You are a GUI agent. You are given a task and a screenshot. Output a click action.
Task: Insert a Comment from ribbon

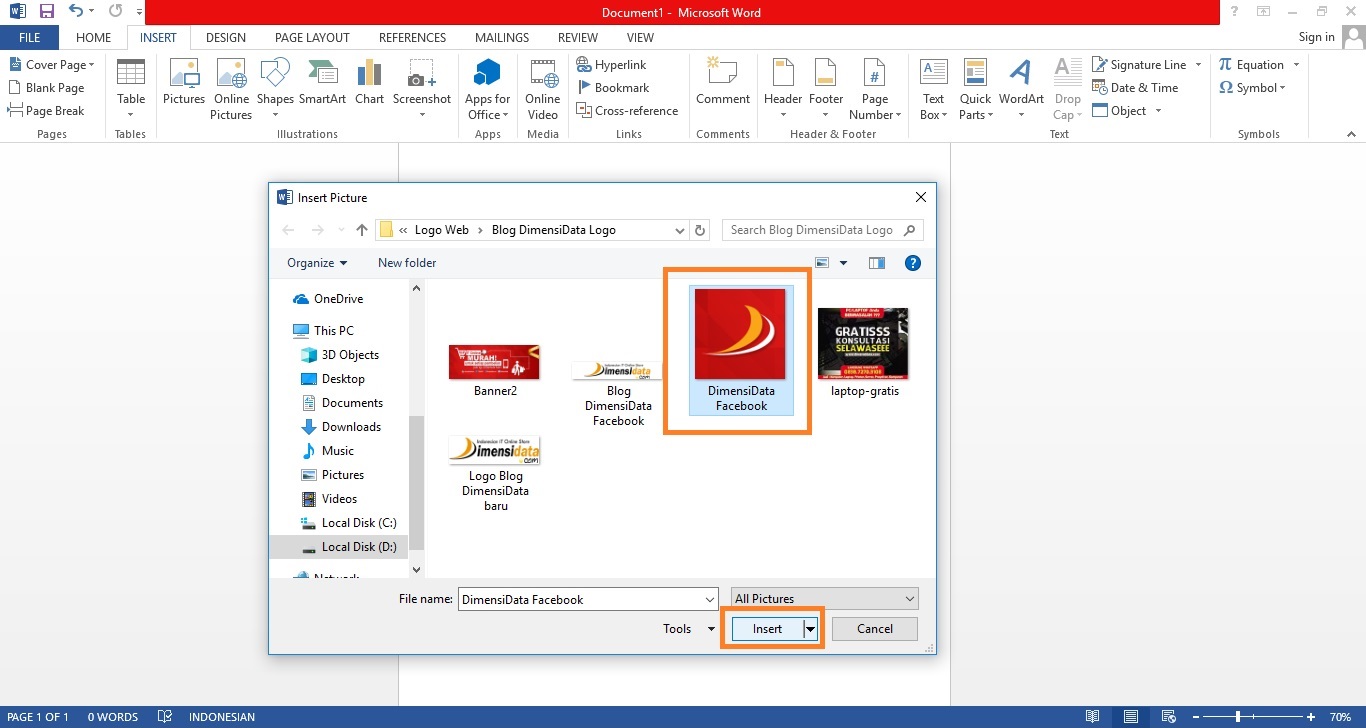(723, 82)
